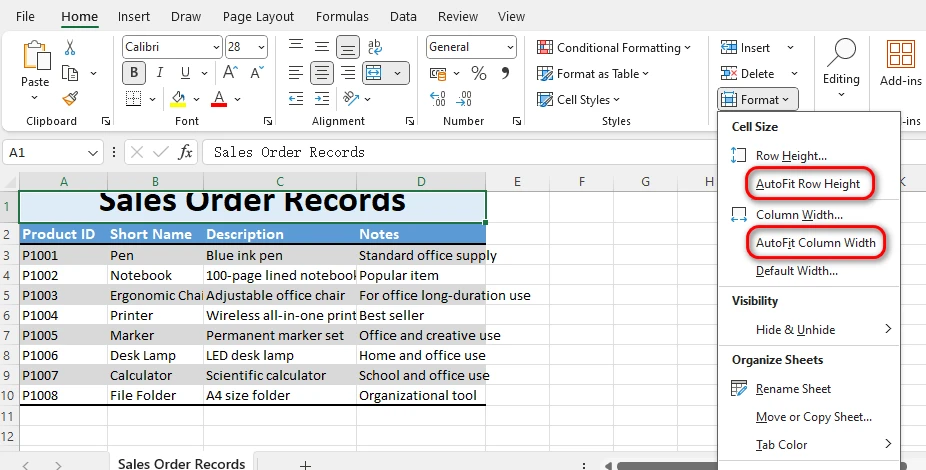Toggle Merge & Center

[374, 73]
